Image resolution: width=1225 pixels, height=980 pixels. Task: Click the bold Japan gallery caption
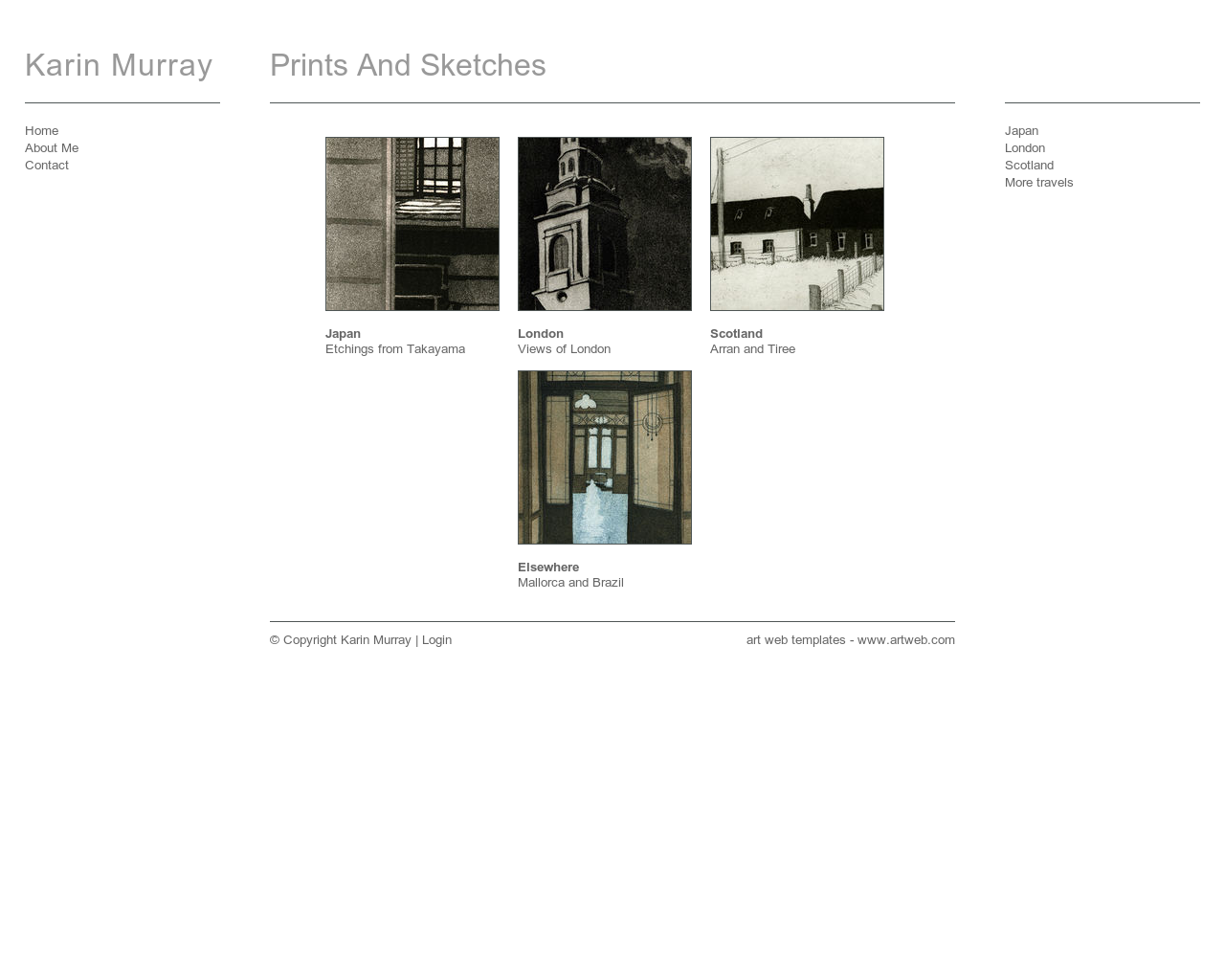[x=343, y=334]
